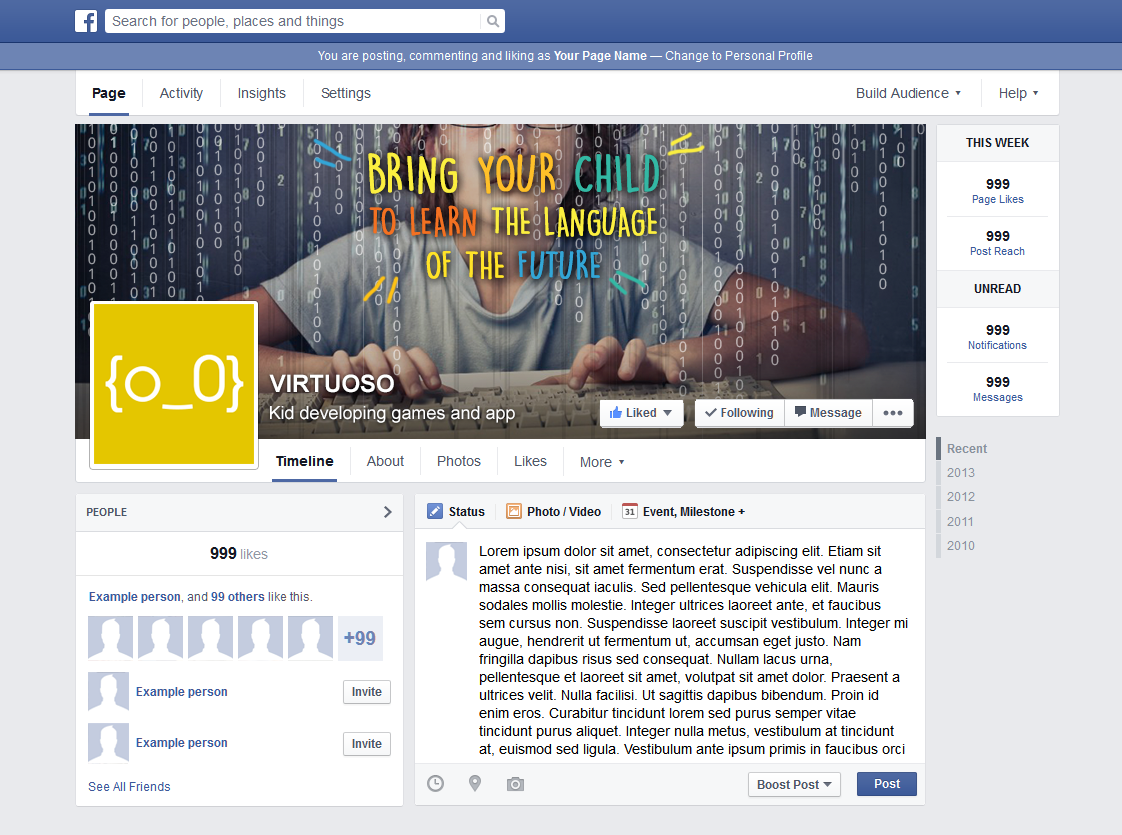Choose the Event, Milestone + composer tab
Image resolution: width=1122 pixels, height=835 pixels.
(683, 512)
